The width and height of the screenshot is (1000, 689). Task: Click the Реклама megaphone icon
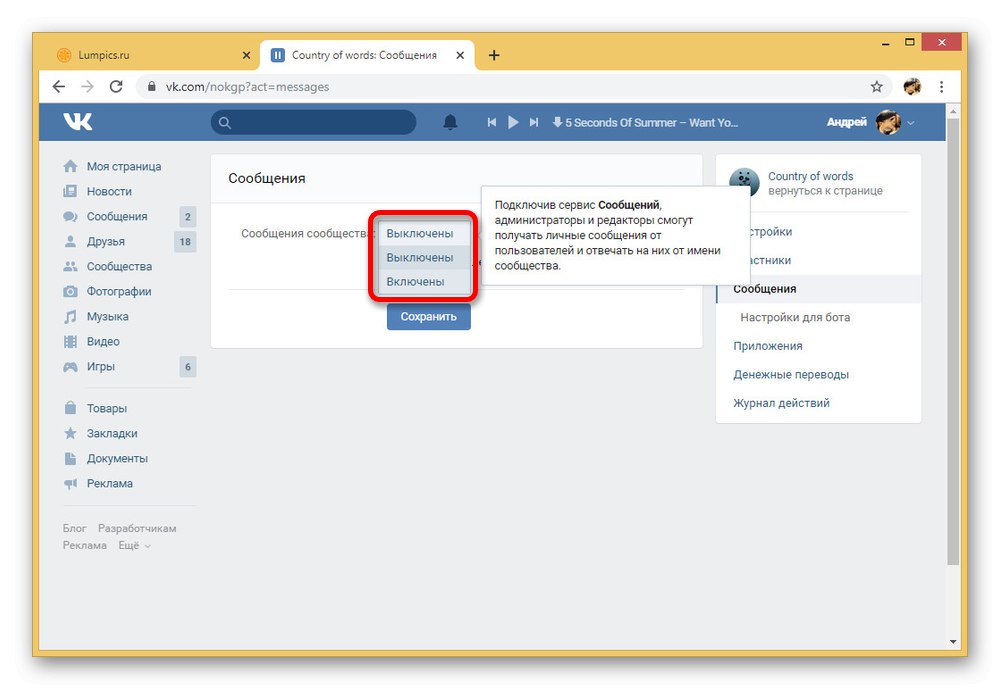click(x=70, y=484)
